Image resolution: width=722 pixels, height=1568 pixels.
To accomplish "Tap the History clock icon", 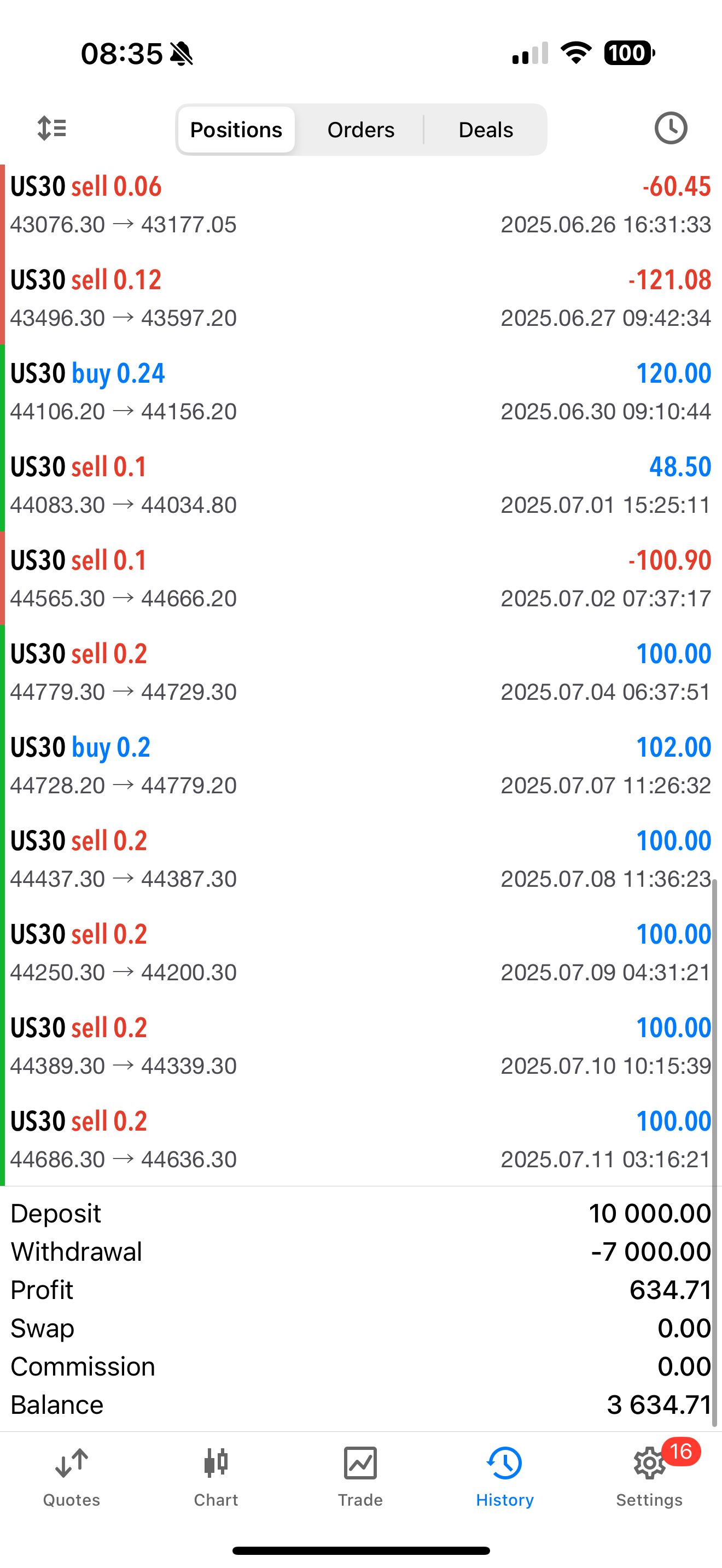I will 505,1464.
